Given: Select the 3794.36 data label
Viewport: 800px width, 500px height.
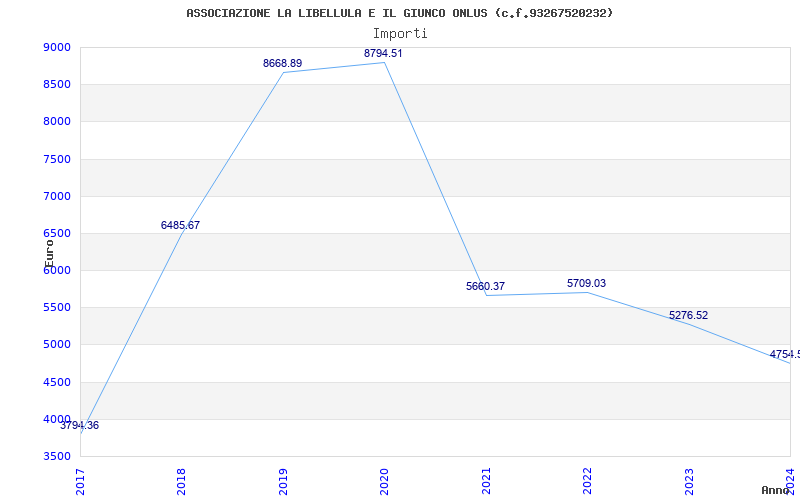Looking at the screenshot, I should (x=80, y=426).
